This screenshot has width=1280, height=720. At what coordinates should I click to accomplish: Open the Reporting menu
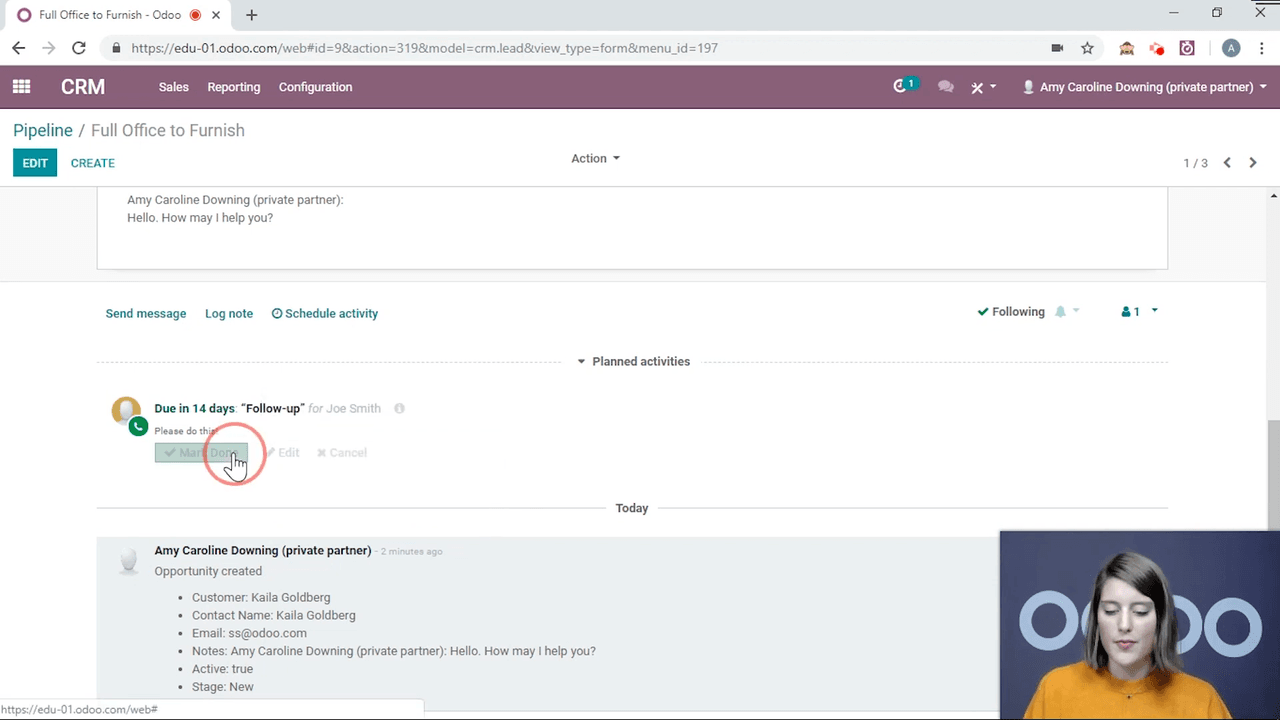tap(233, 87)
